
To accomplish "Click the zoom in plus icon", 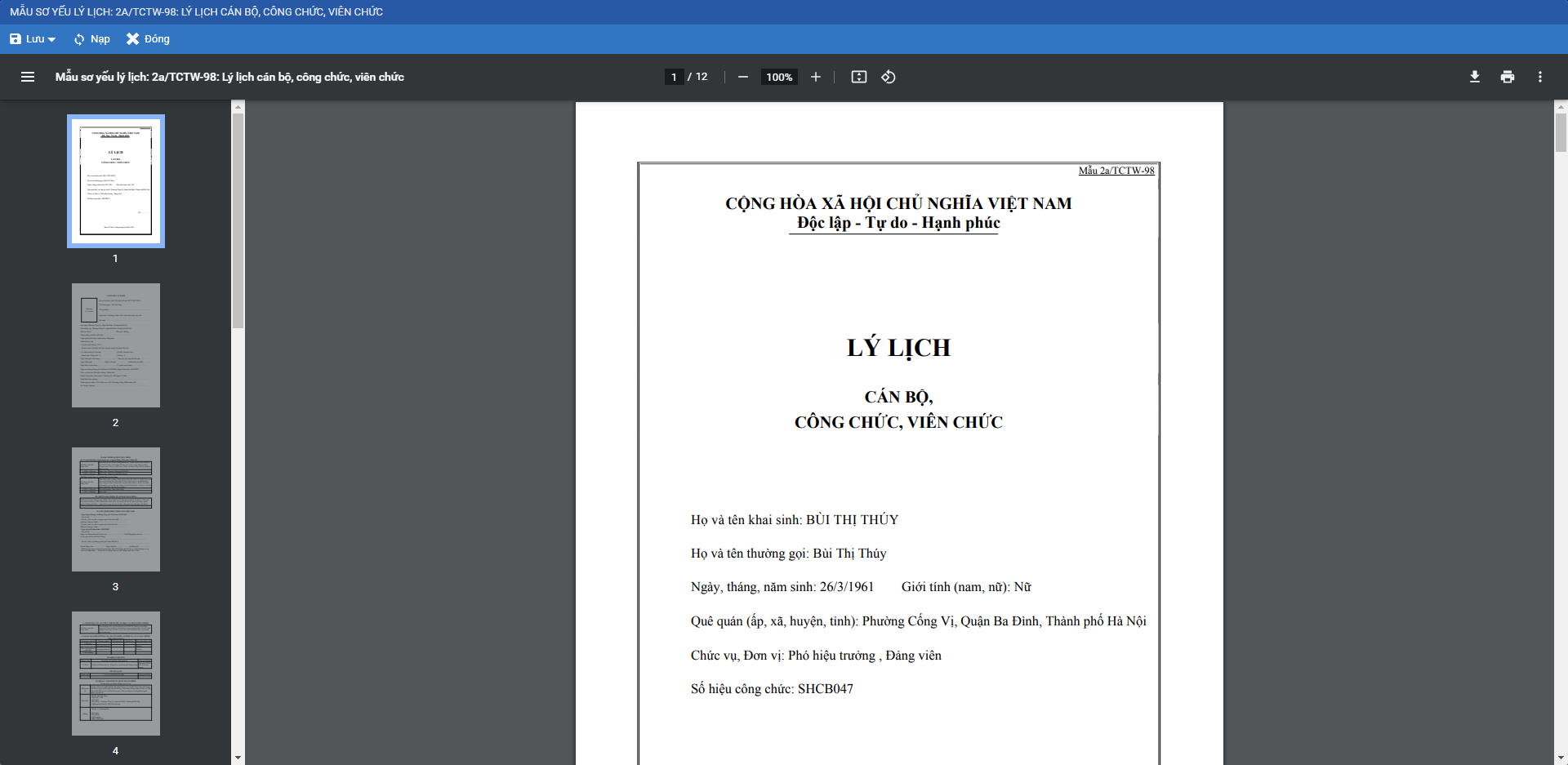I will [815, 77].
